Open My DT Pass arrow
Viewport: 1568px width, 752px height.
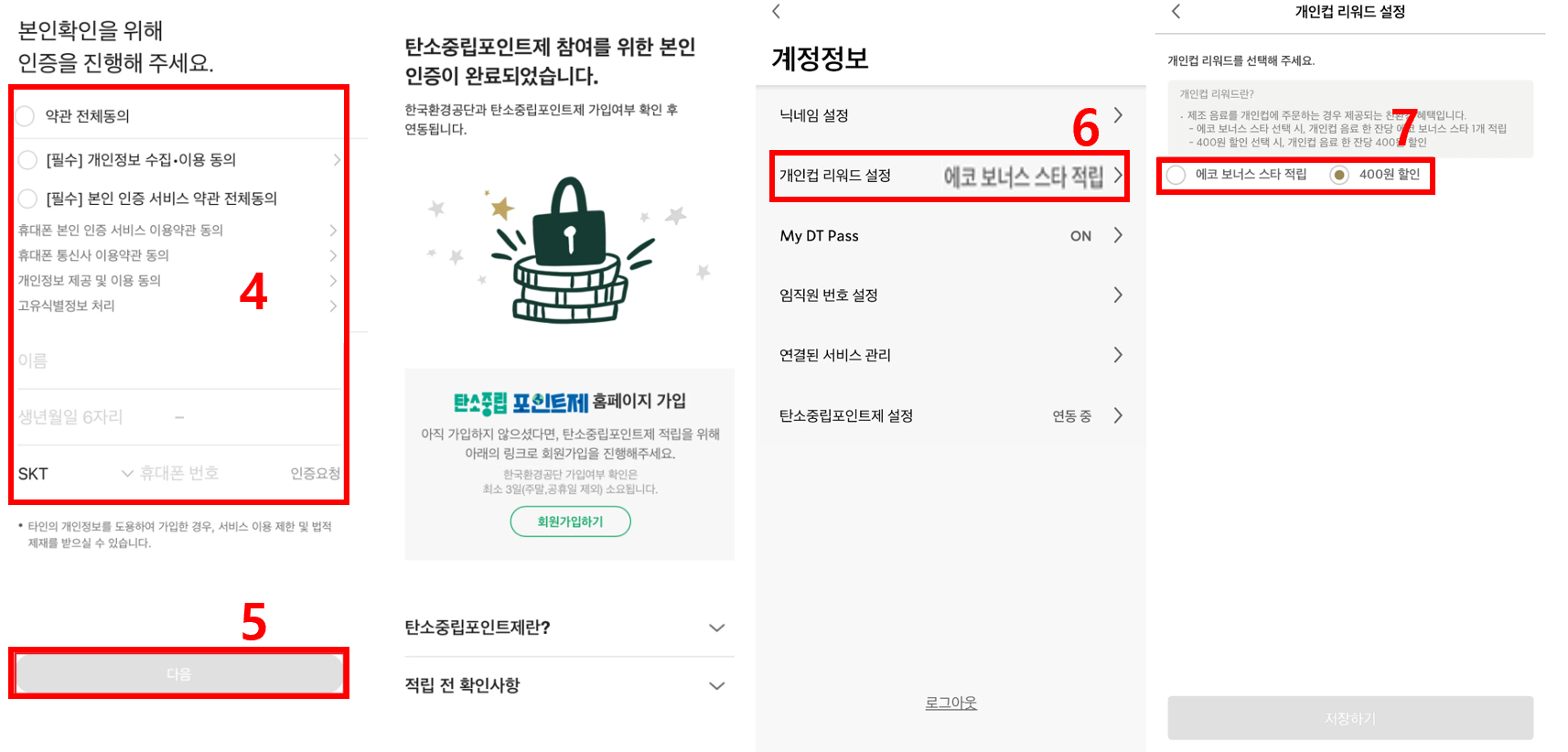(x=1118, y=235)
